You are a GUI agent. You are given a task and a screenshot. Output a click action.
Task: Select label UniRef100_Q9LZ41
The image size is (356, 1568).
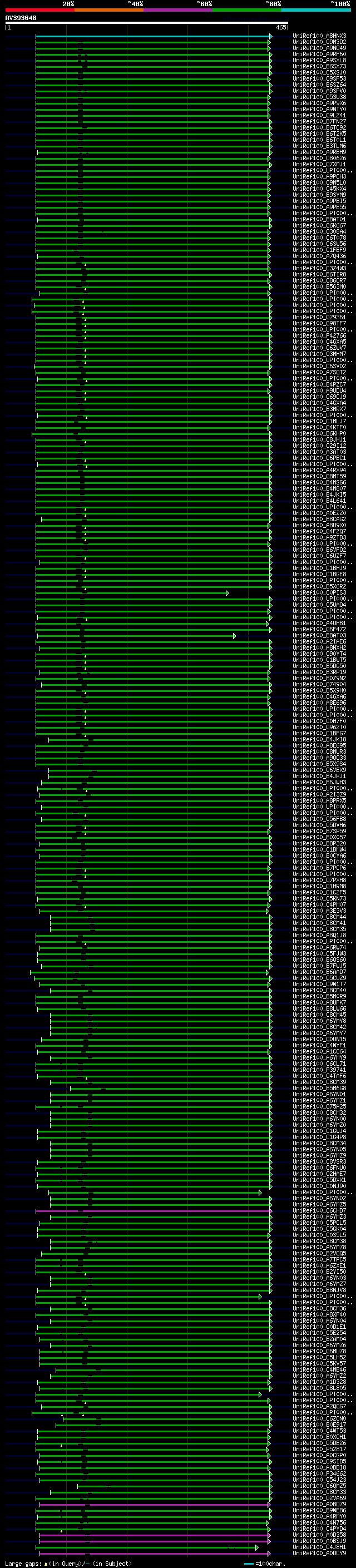click(x=319, y=116)
